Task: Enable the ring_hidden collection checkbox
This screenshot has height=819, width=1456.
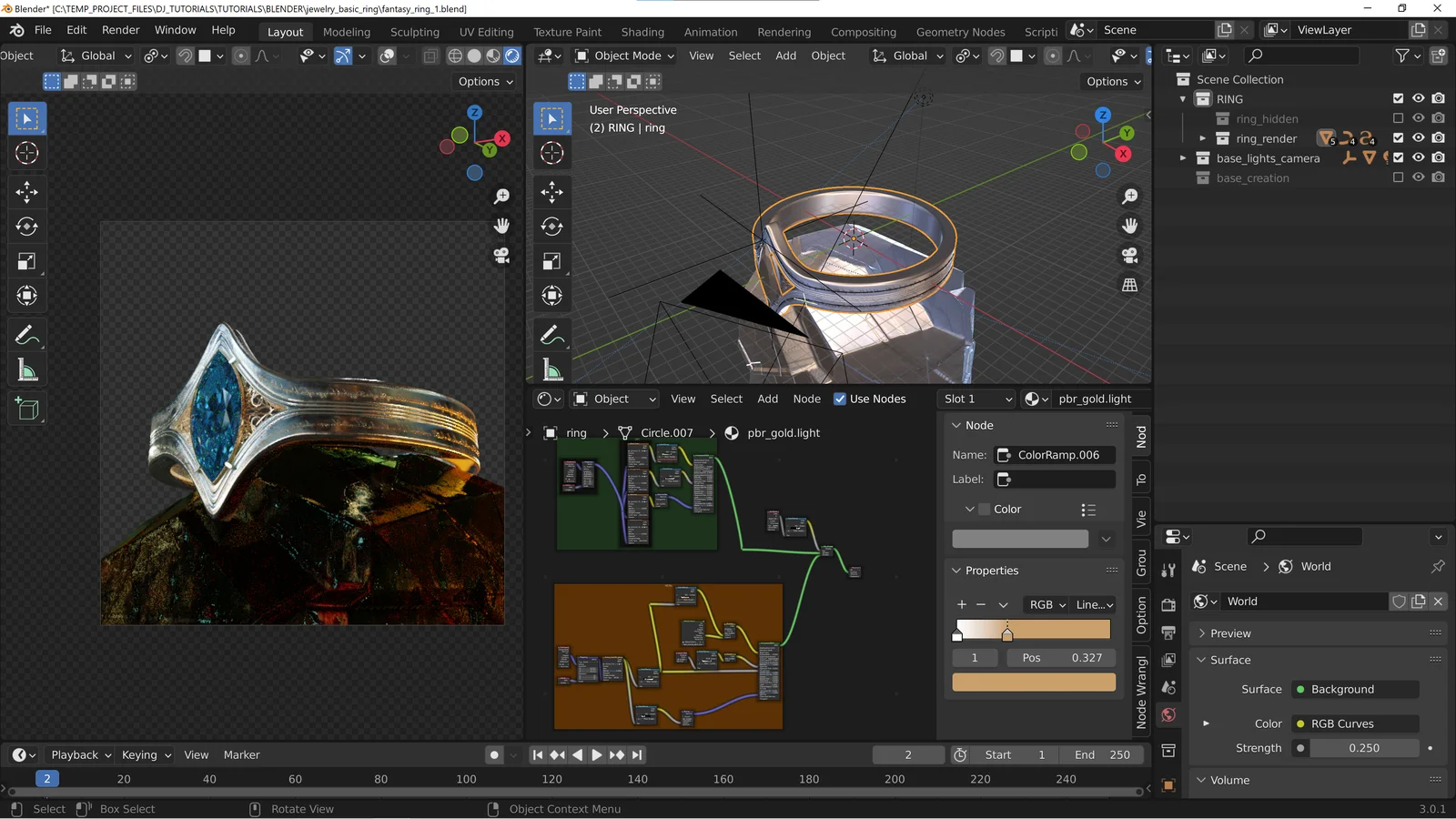Action: 1398,118
